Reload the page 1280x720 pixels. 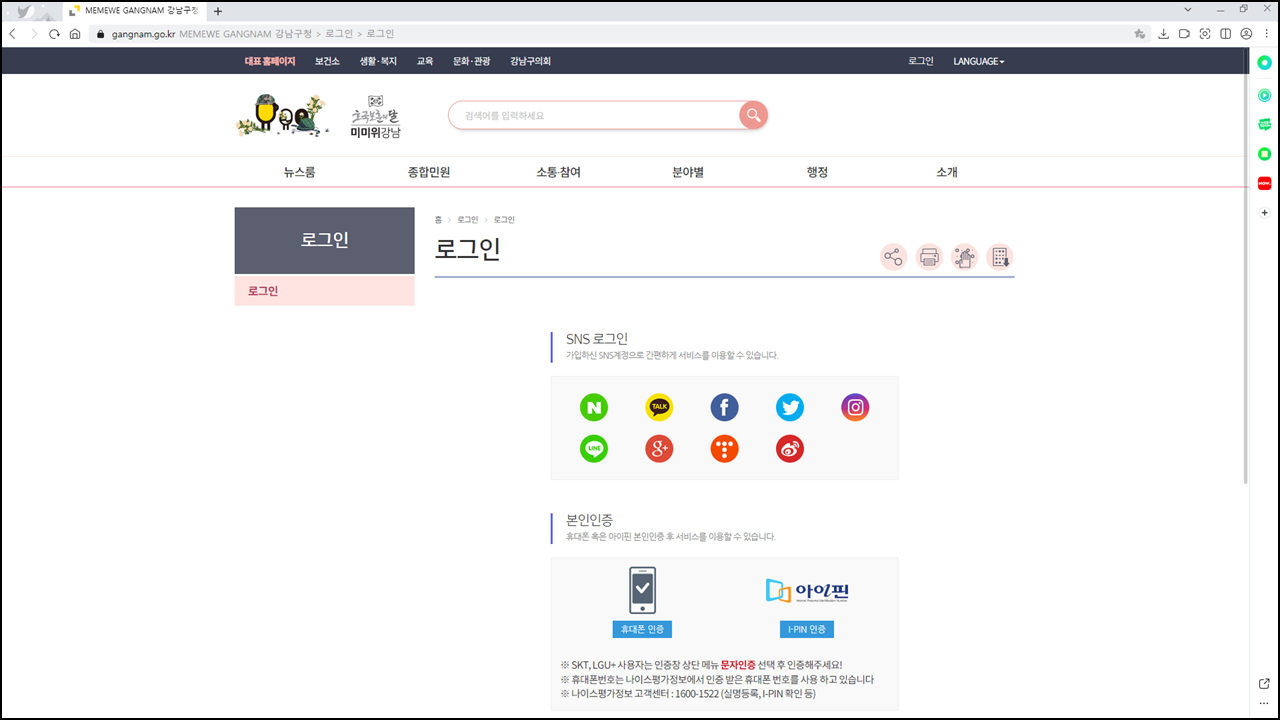pyautogui.click(x=54, y=33)
